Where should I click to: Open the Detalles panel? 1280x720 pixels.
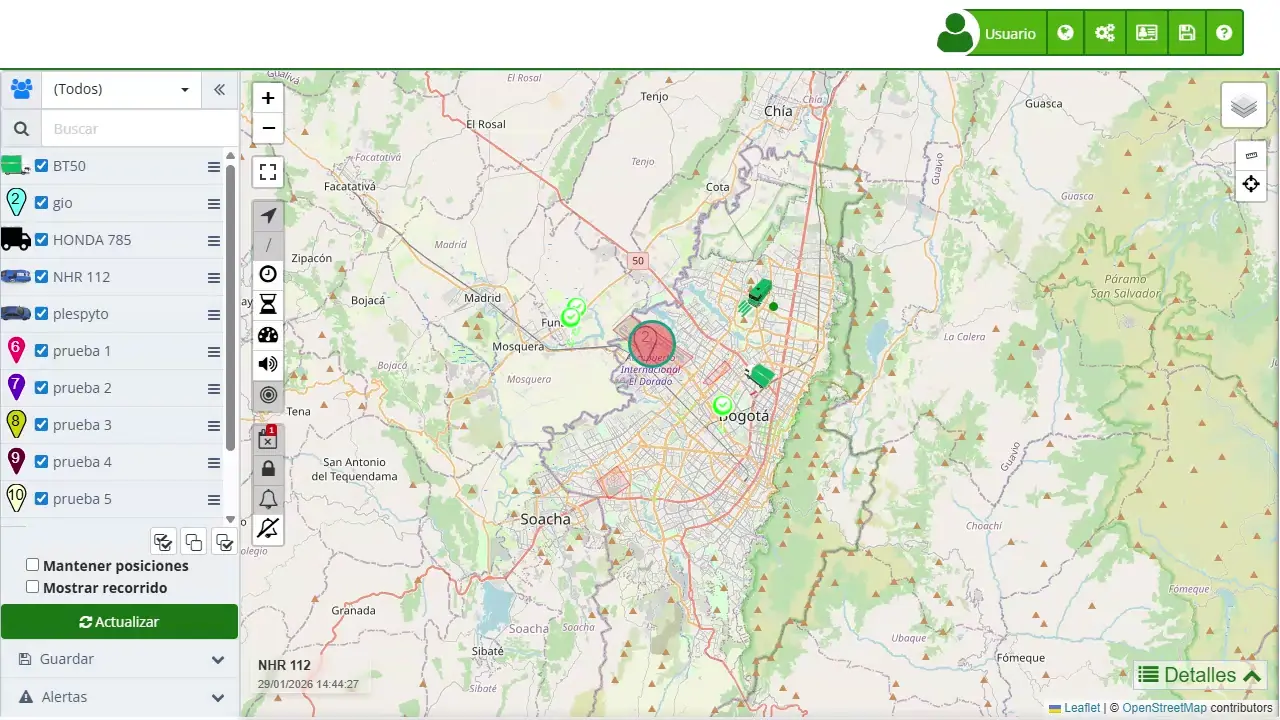point(1200,675)
